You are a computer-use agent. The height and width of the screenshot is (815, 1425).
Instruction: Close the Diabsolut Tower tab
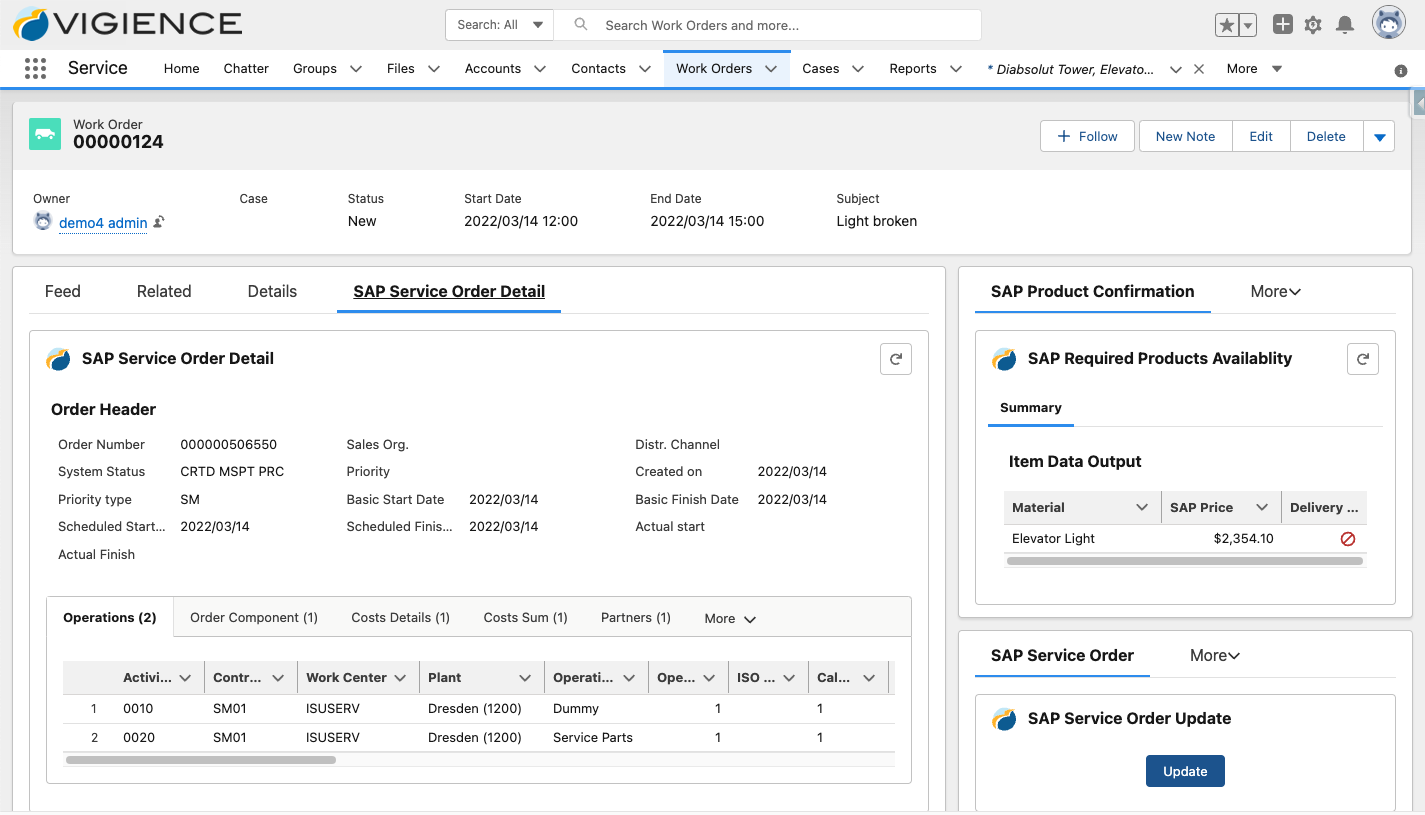coord(1199,69)
